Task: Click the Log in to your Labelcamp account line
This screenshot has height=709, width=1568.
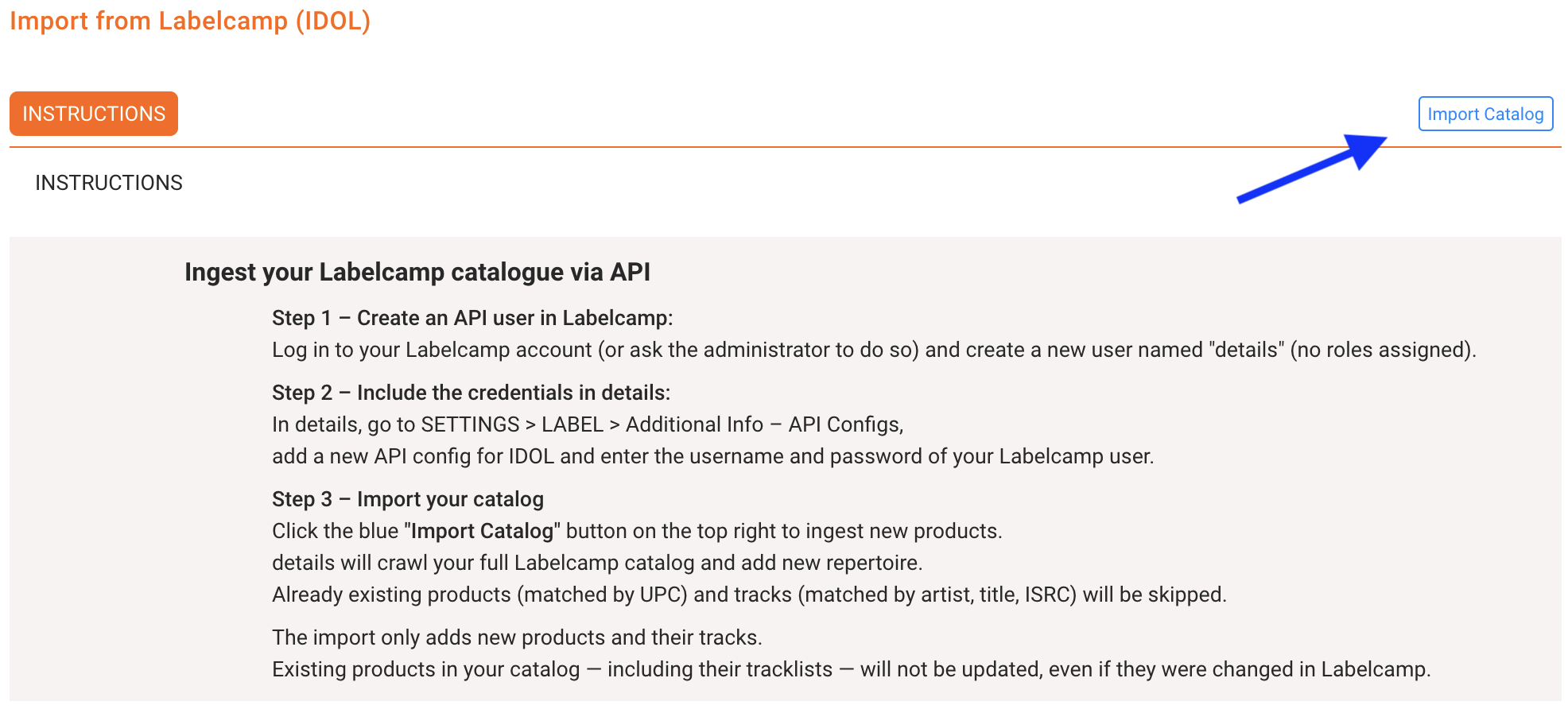Action: (x=874, y=350)
